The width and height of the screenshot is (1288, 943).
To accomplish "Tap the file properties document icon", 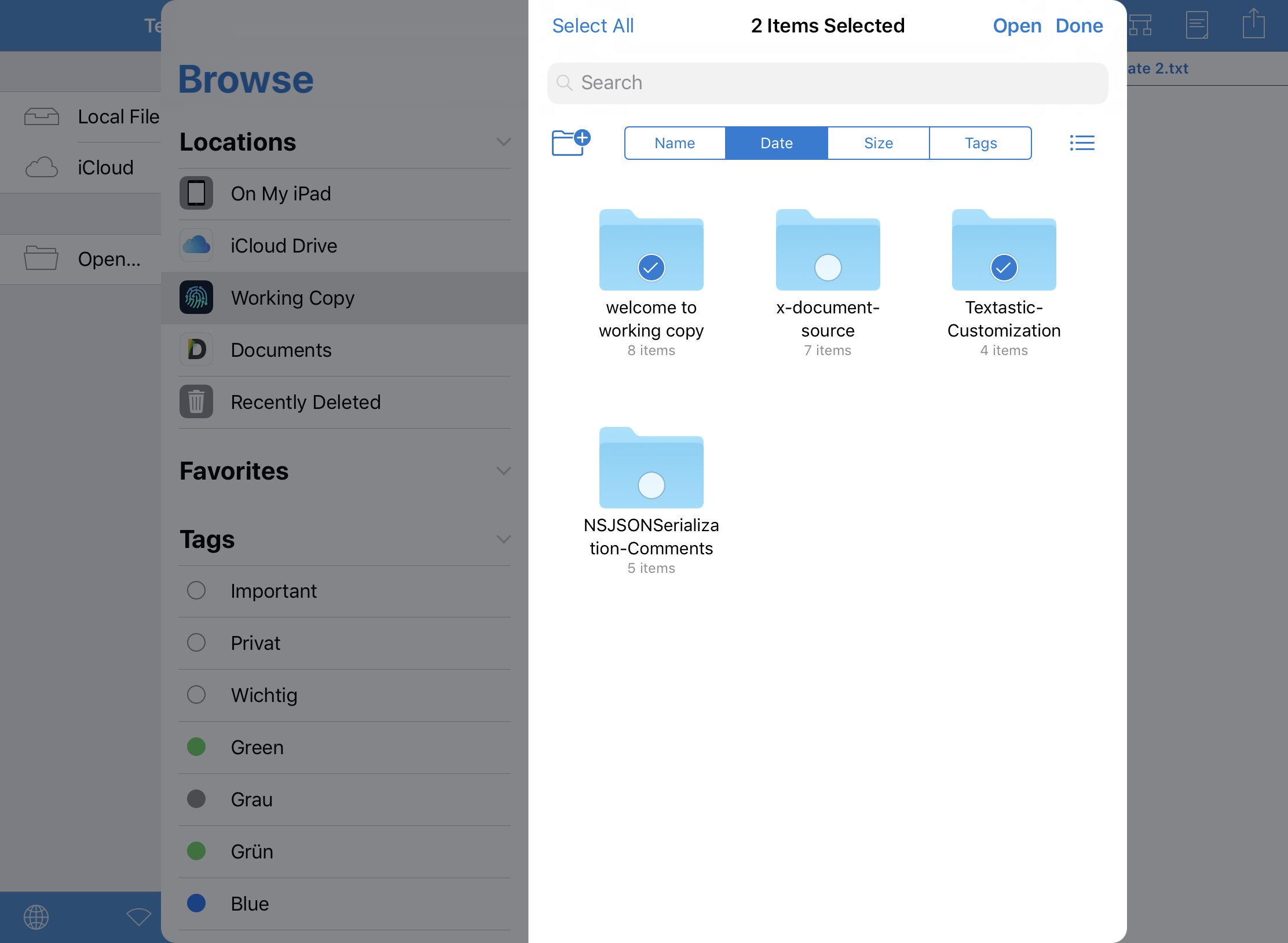I will [x=1196, y=25].
